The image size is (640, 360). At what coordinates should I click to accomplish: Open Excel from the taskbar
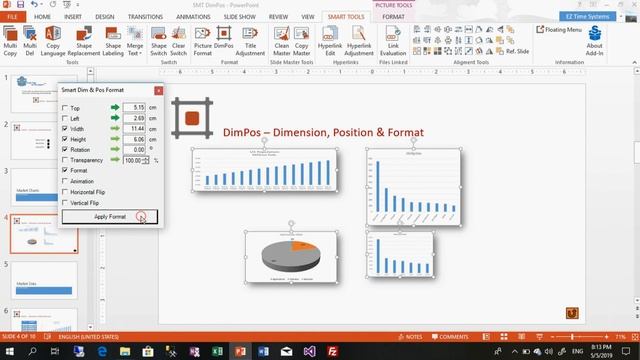(217, 351)
